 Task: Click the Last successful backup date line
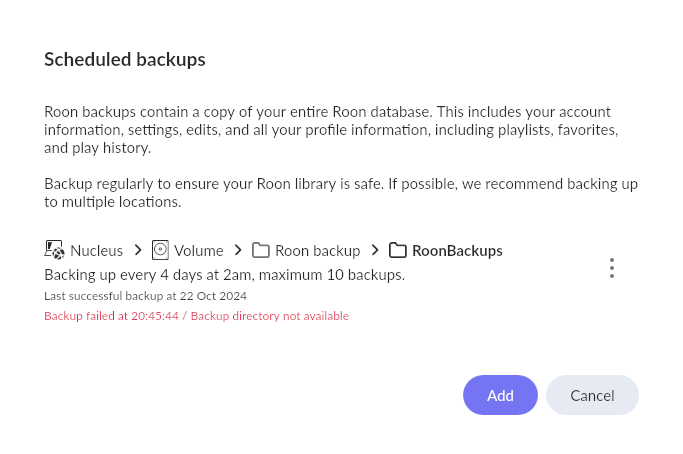[145, 296]
